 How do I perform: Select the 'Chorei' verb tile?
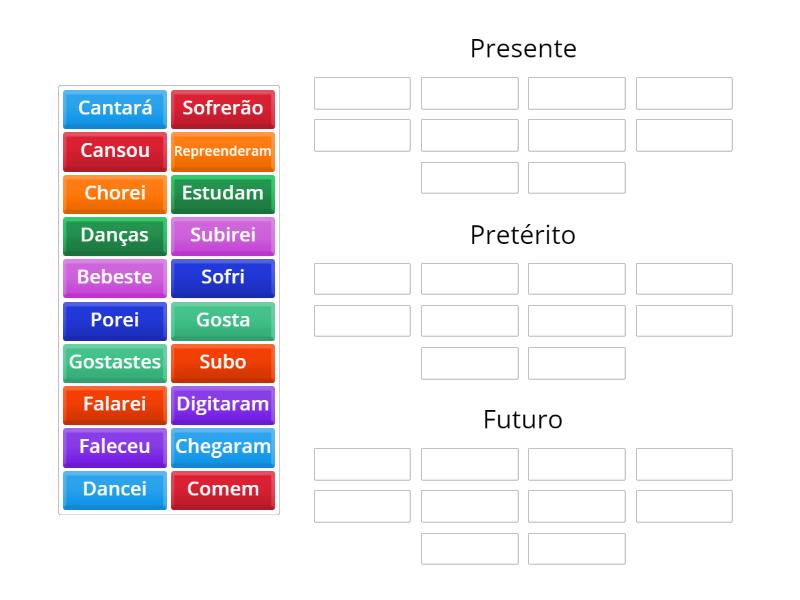click(115, 193)
